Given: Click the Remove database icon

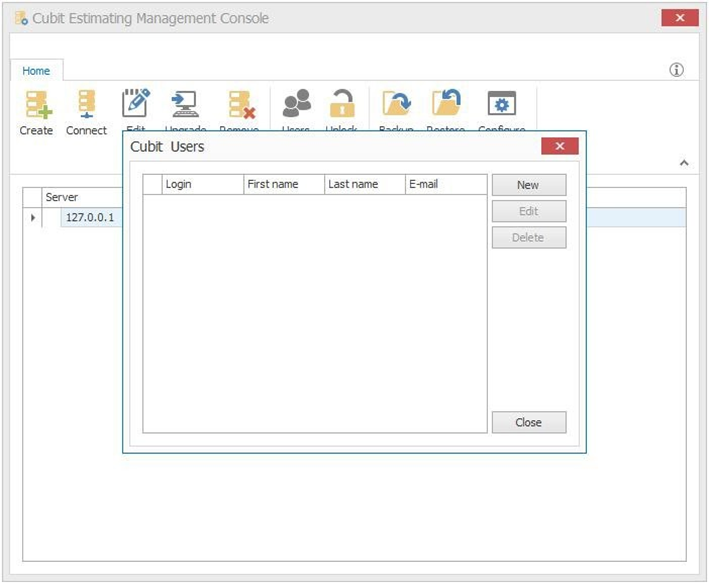Looking at the screenshot, I should point(241,104).
